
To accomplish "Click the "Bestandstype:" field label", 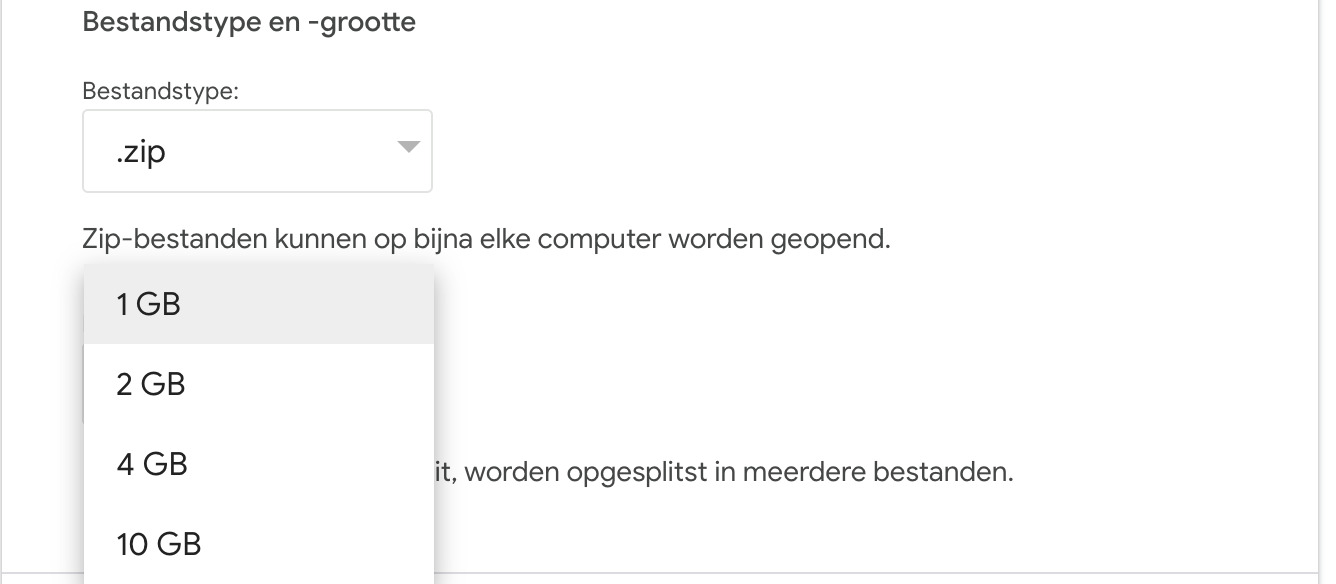I will 160,92.
